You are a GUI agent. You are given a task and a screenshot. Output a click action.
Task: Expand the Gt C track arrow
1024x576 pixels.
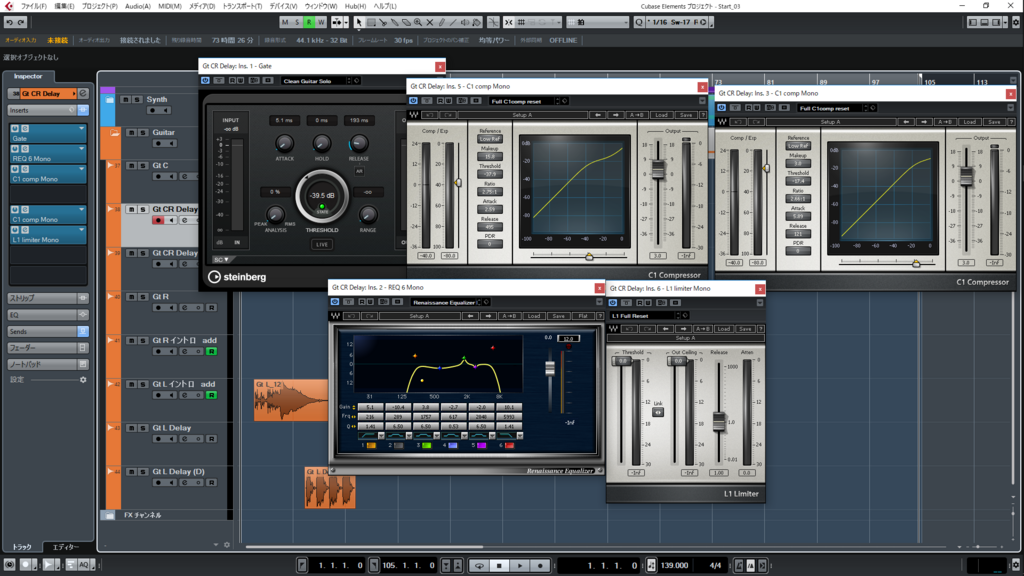pos(110,166)
